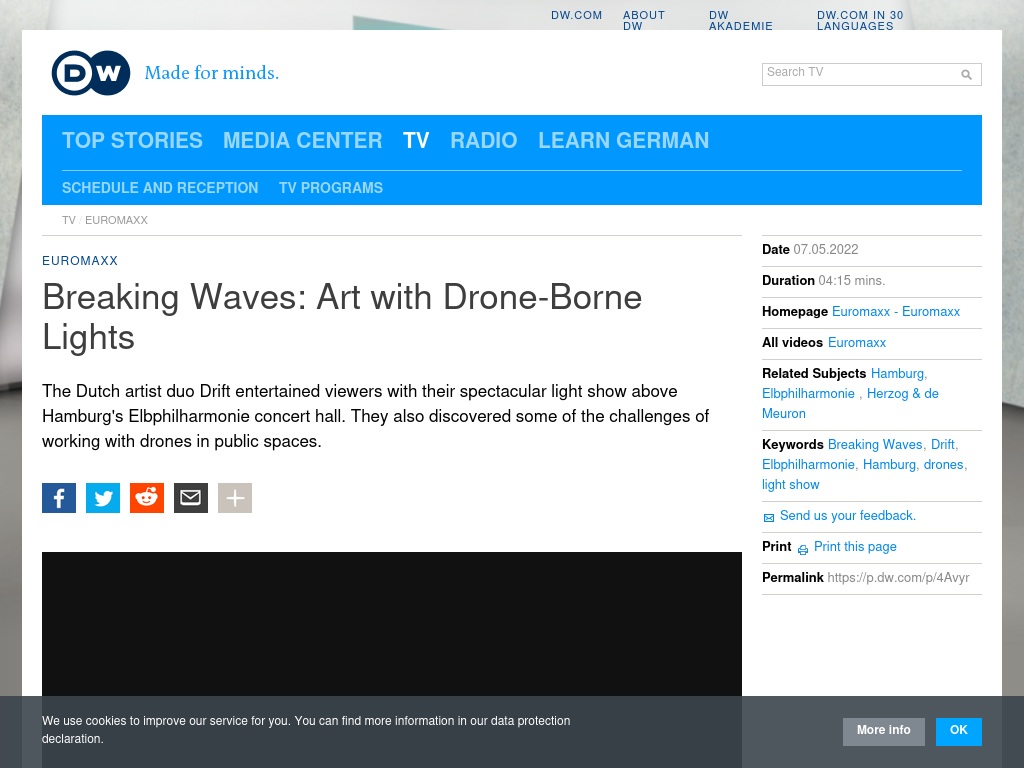Image resolution: width=1024 pixels, height=768 pixels.
Task: Share article via email icon
Action: point(191,498)
